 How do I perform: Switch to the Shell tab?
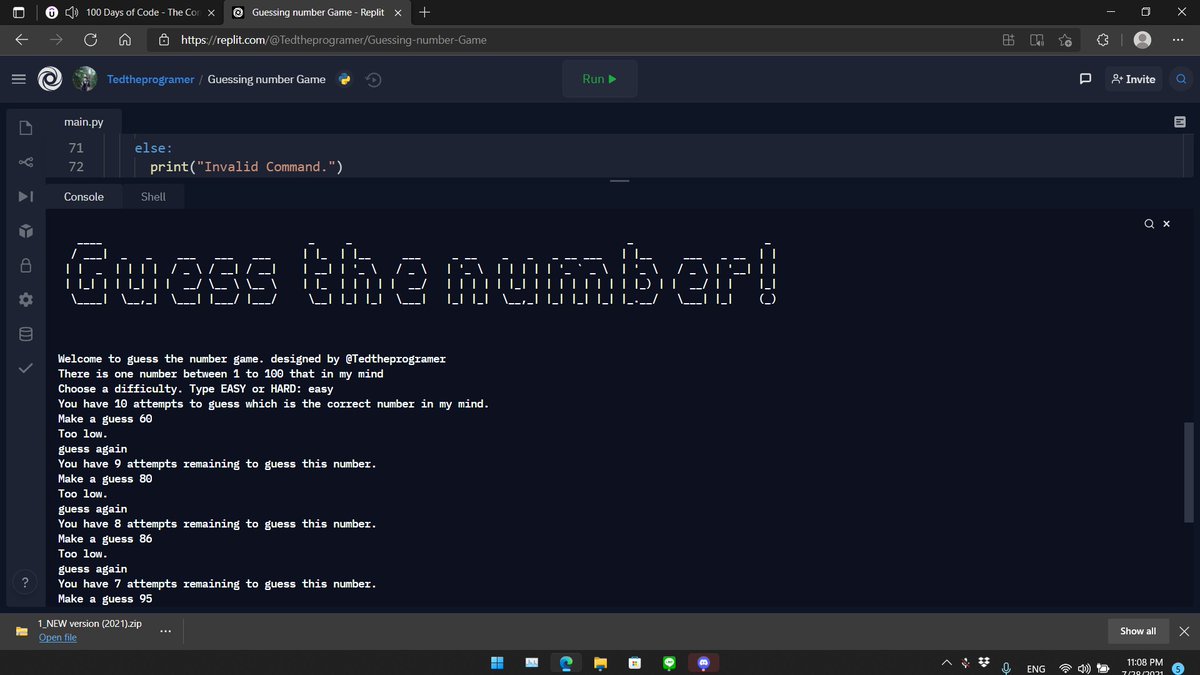pos(152,196)
